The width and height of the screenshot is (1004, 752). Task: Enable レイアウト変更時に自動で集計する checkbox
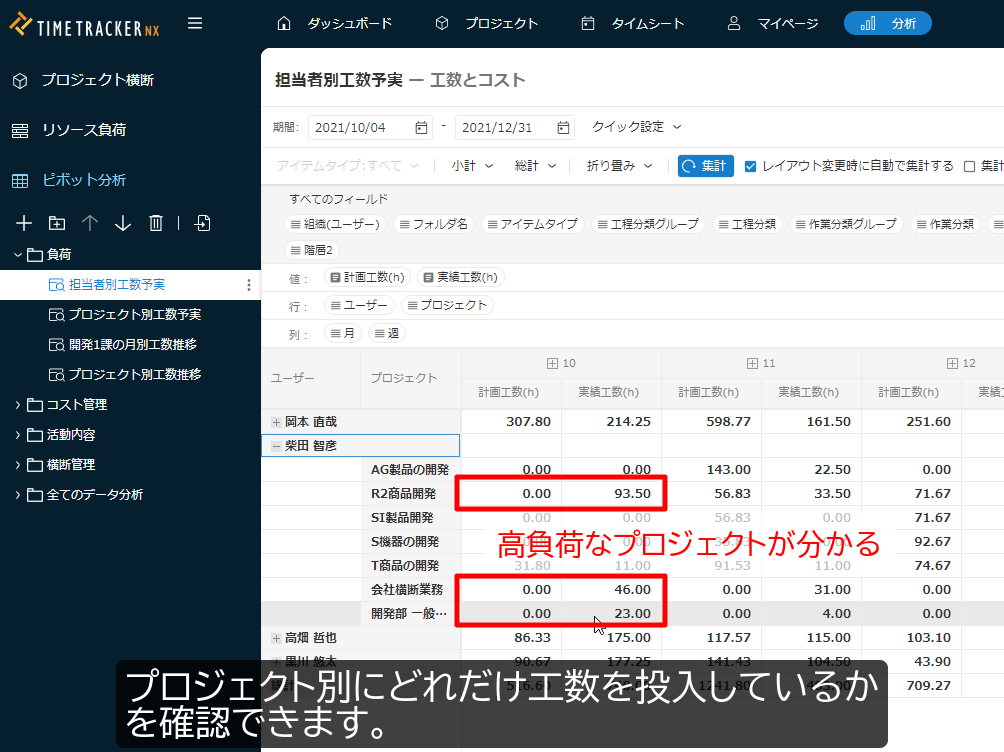[750, 166]
